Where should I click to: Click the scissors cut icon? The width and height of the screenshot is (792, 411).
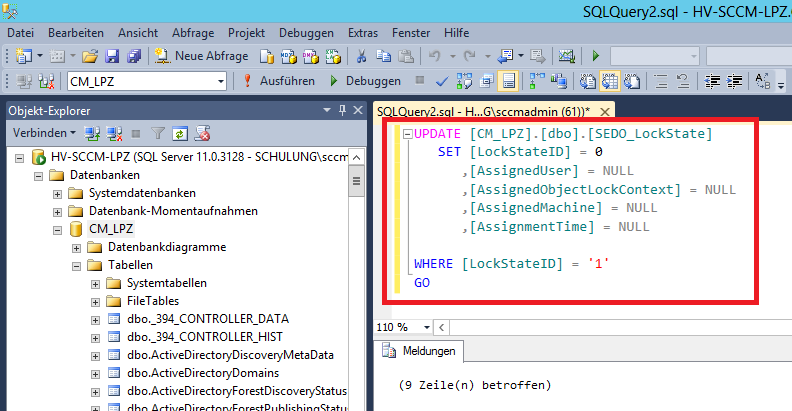click(360, 56)
